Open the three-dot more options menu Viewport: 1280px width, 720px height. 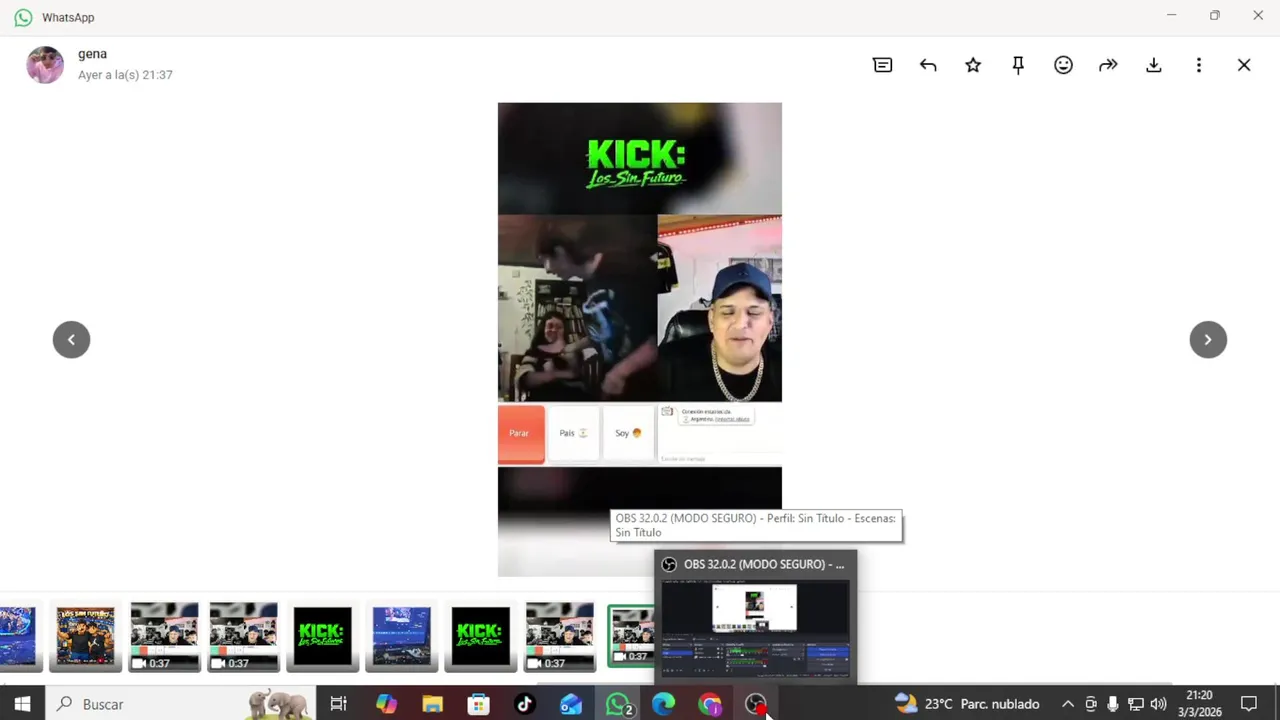coord(1198,65)
